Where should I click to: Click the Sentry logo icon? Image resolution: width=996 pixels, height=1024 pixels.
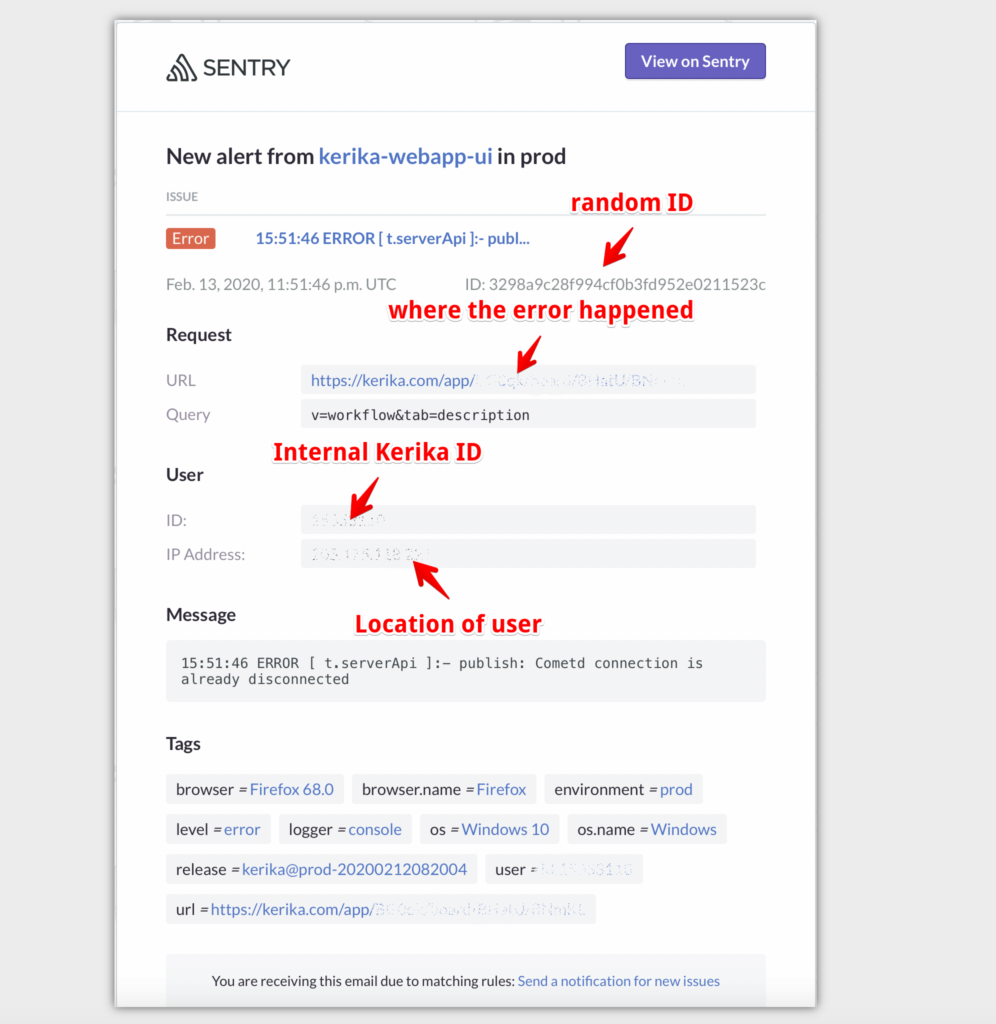click(181, 67)
